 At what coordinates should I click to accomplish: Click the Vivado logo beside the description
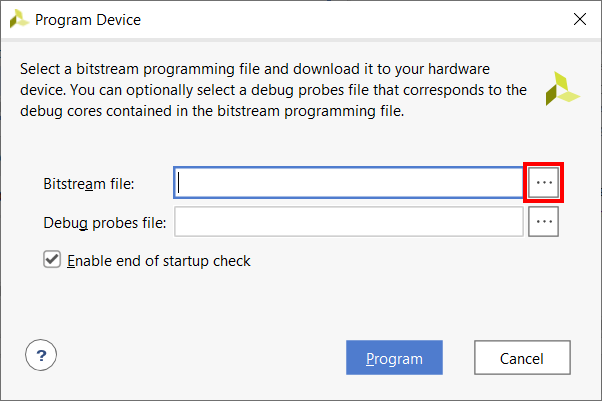pos(562,89)
